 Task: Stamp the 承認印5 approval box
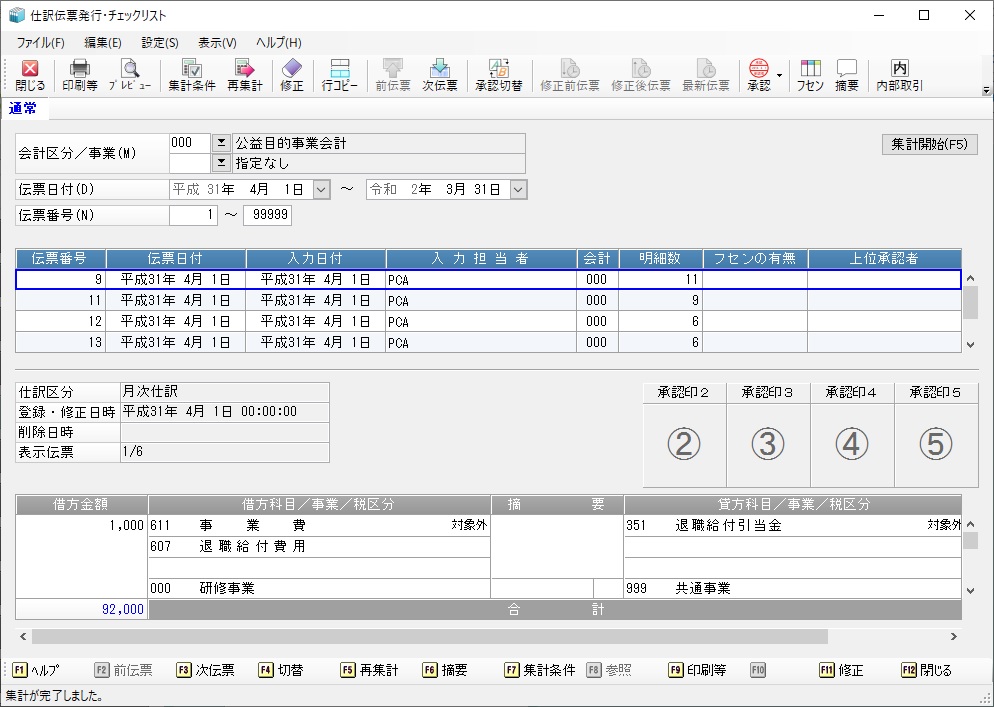936,445
